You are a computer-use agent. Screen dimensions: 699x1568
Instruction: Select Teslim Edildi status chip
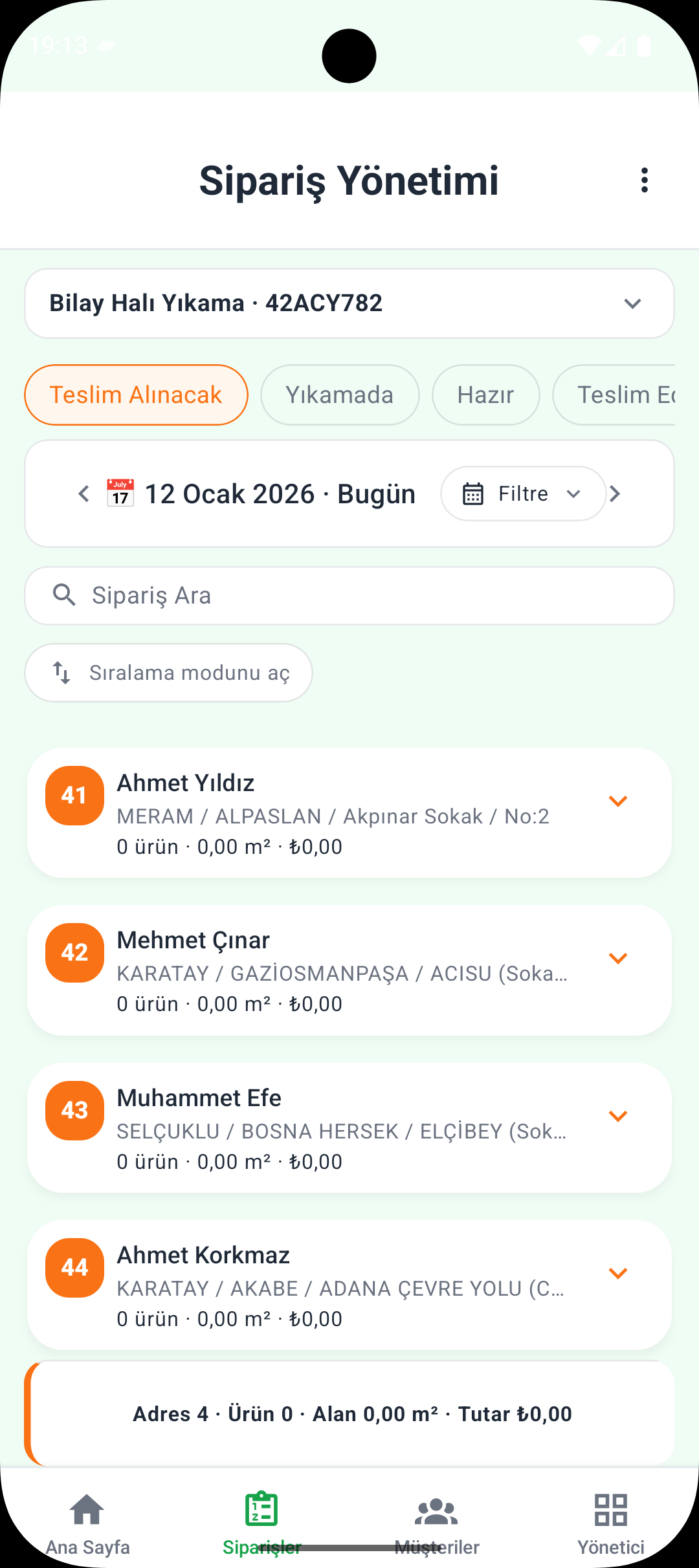click(621, 395)
